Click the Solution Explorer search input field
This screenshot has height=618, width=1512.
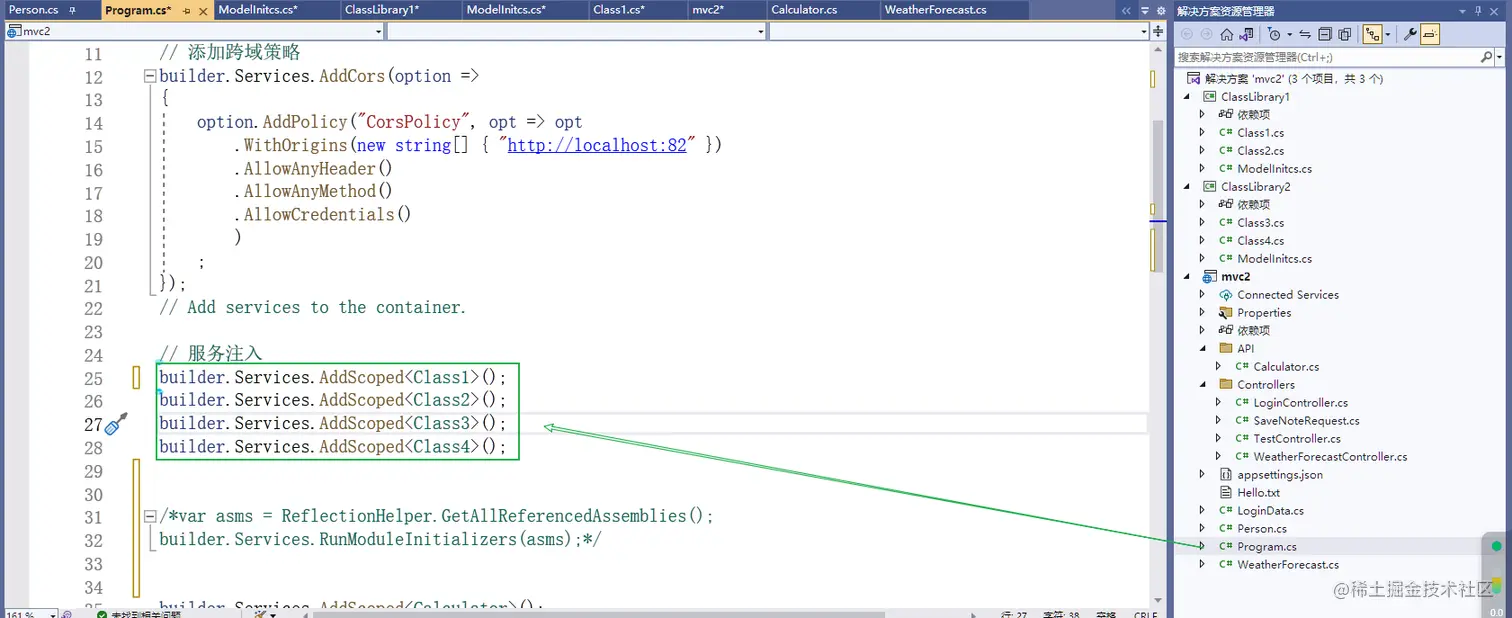tap(1326, 58)
